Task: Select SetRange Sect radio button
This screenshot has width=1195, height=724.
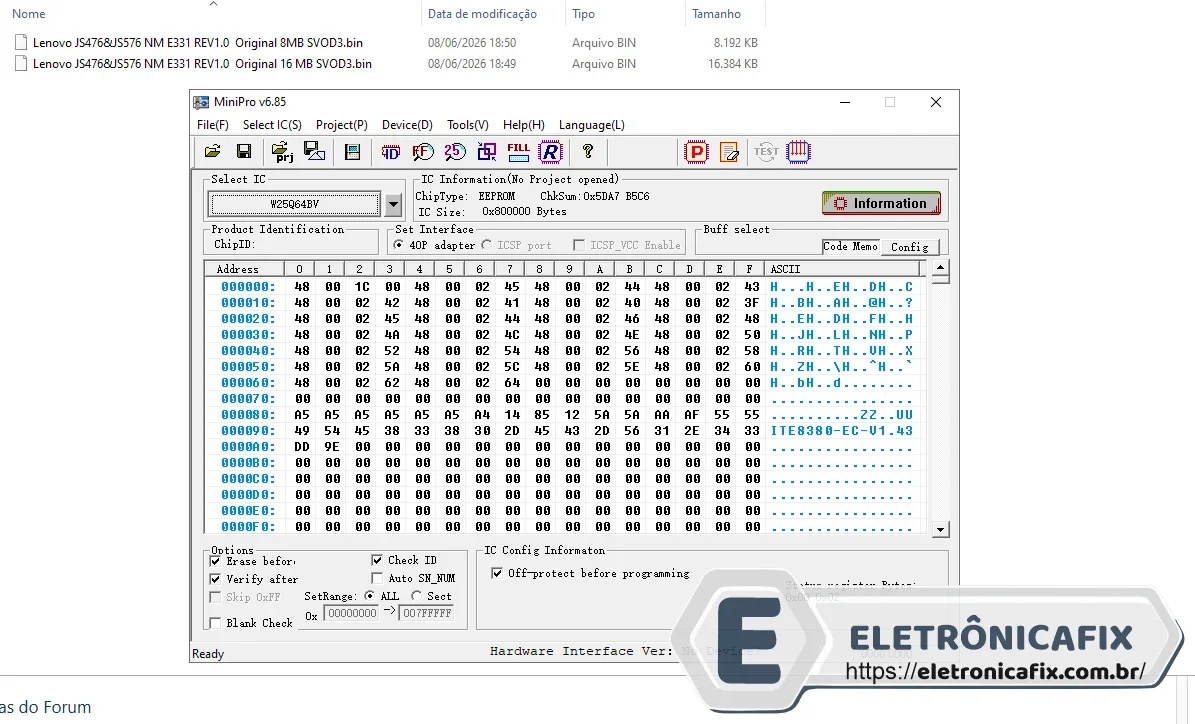Action: (x=416, y=596)
